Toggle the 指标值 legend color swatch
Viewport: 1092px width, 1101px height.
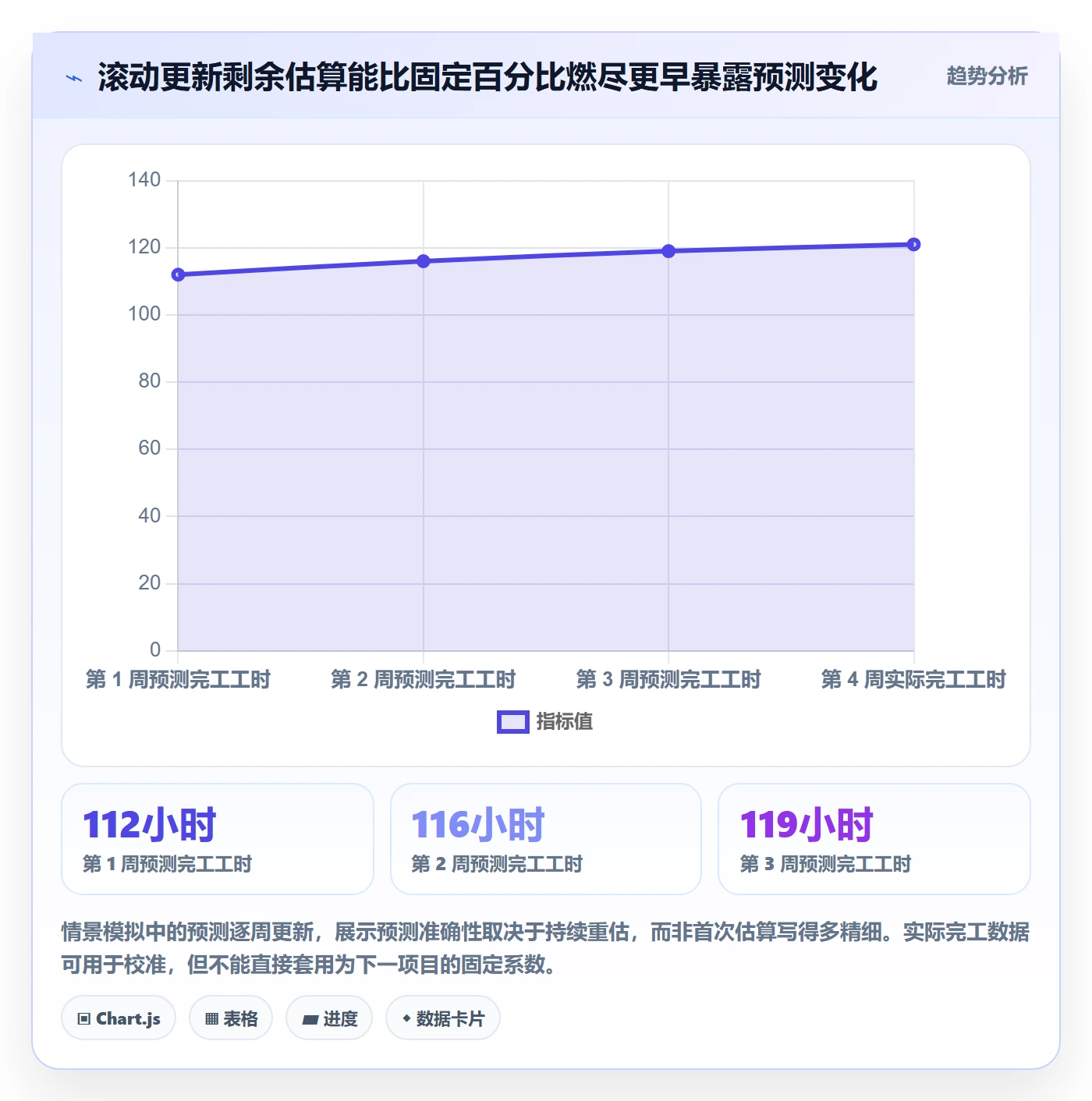513,722
